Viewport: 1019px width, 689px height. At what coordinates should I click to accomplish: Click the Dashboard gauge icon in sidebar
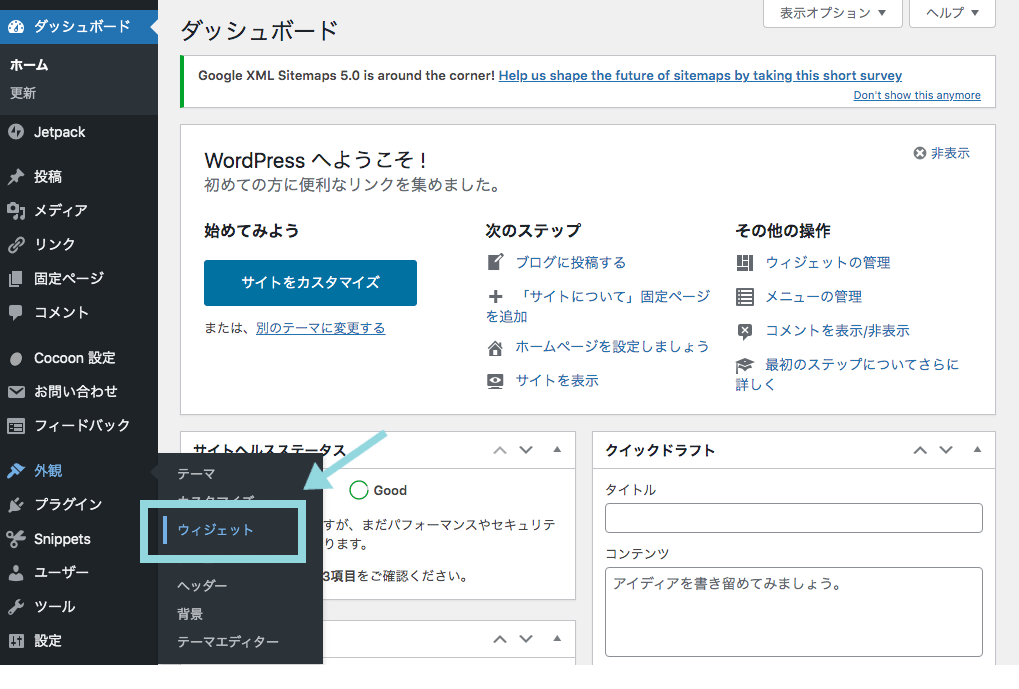16,27
